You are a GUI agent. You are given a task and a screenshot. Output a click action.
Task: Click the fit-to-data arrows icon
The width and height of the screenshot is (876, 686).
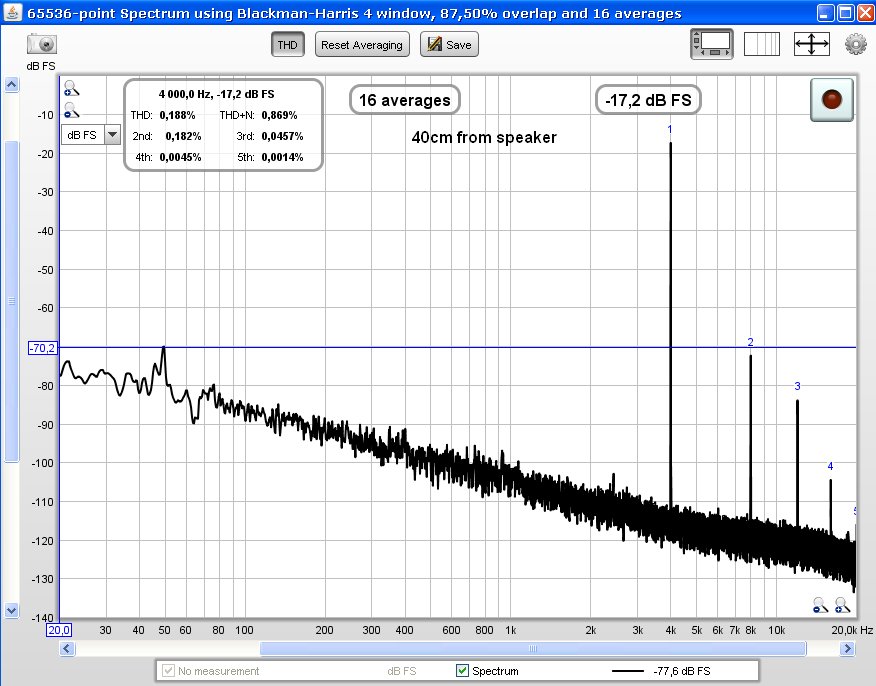coord(812,44)
